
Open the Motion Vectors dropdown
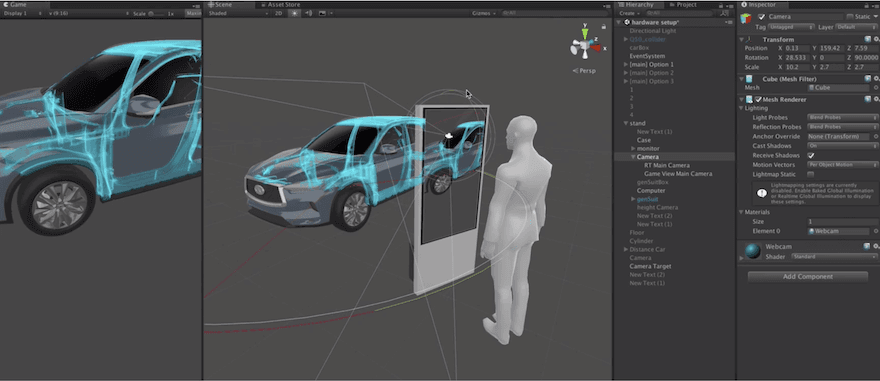coord(842,165)
